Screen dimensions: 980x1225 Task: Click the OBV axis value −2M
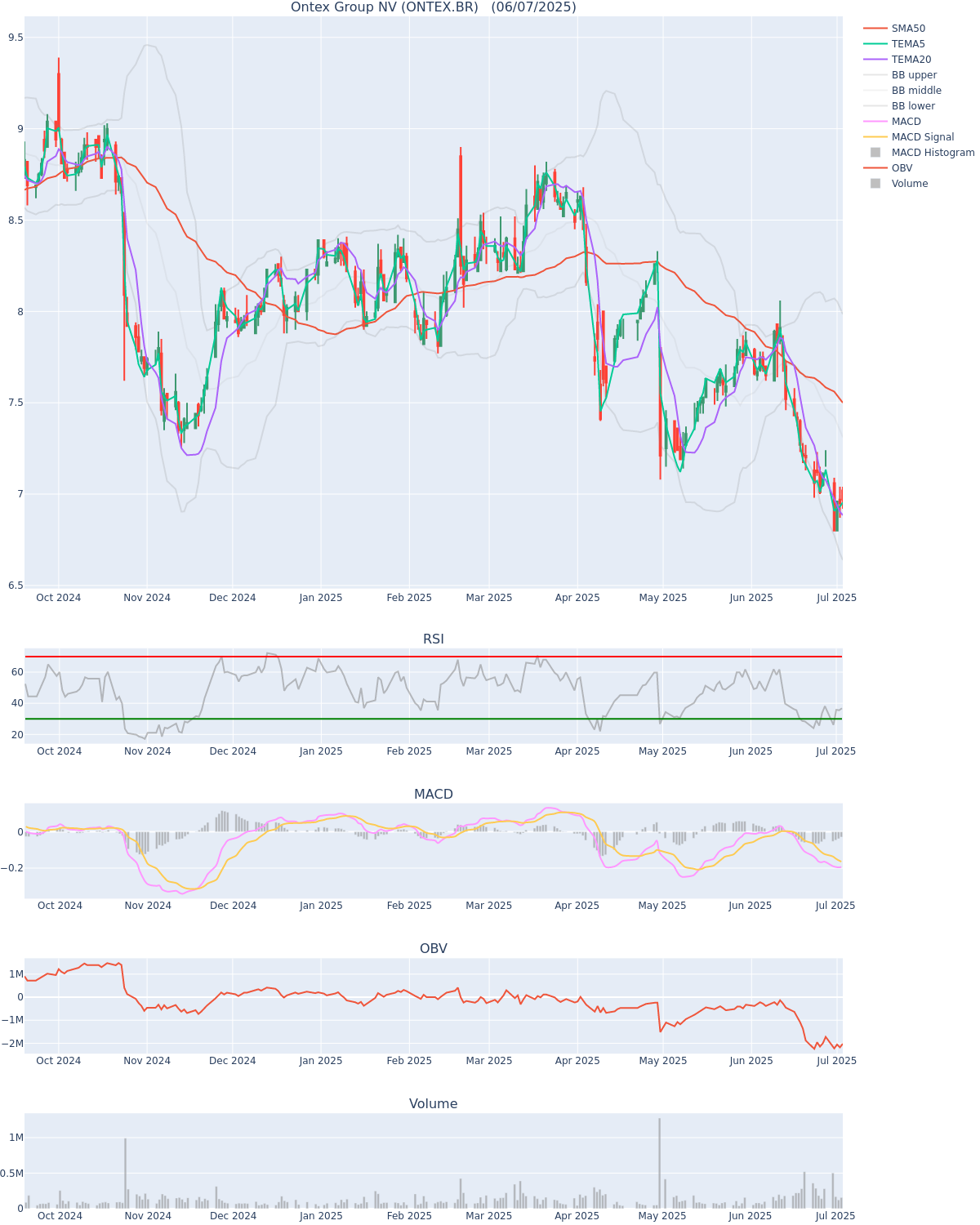tap(13, 1044)
